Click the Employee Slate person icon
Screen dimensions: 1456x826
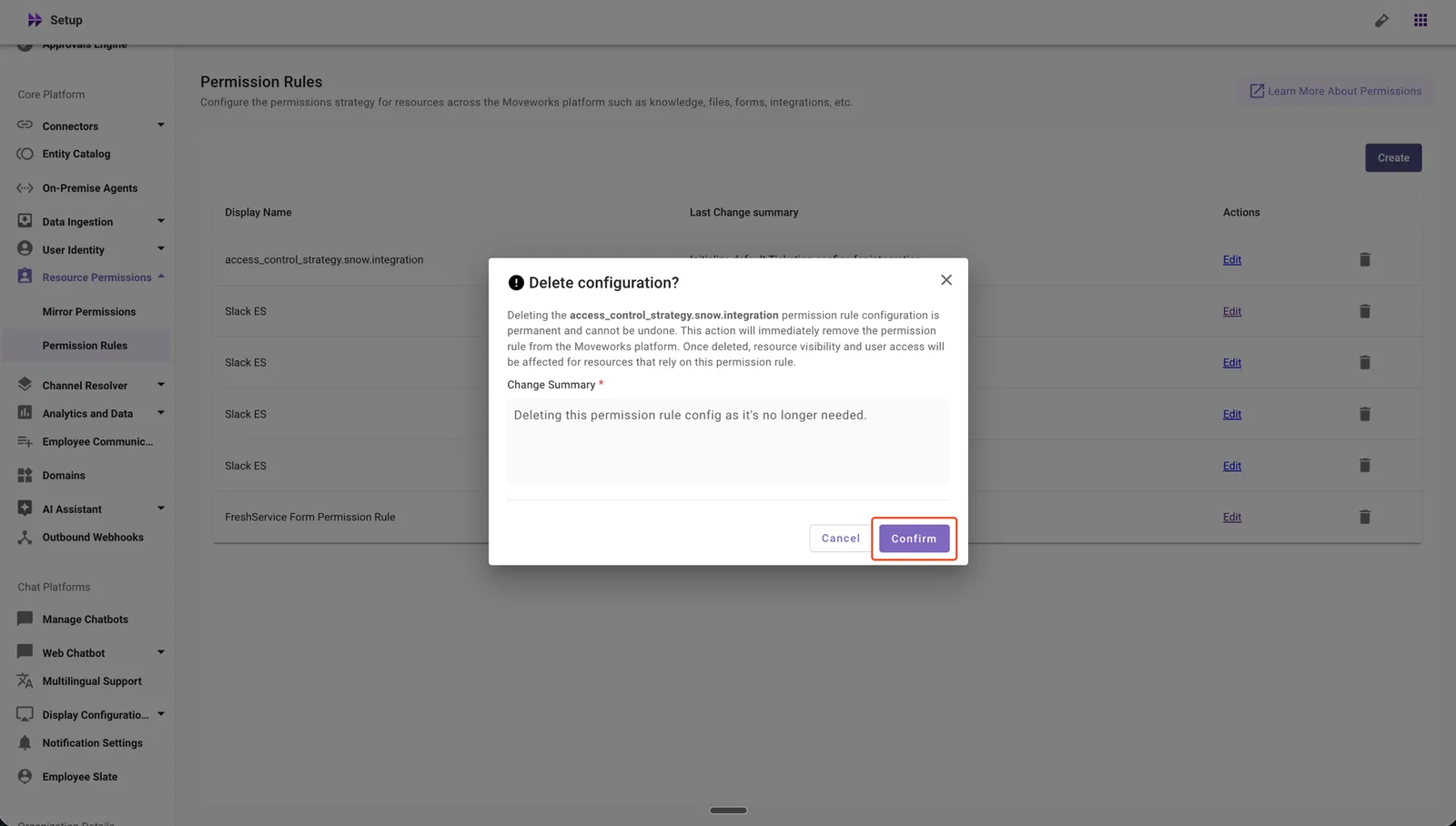click(25, 776)
